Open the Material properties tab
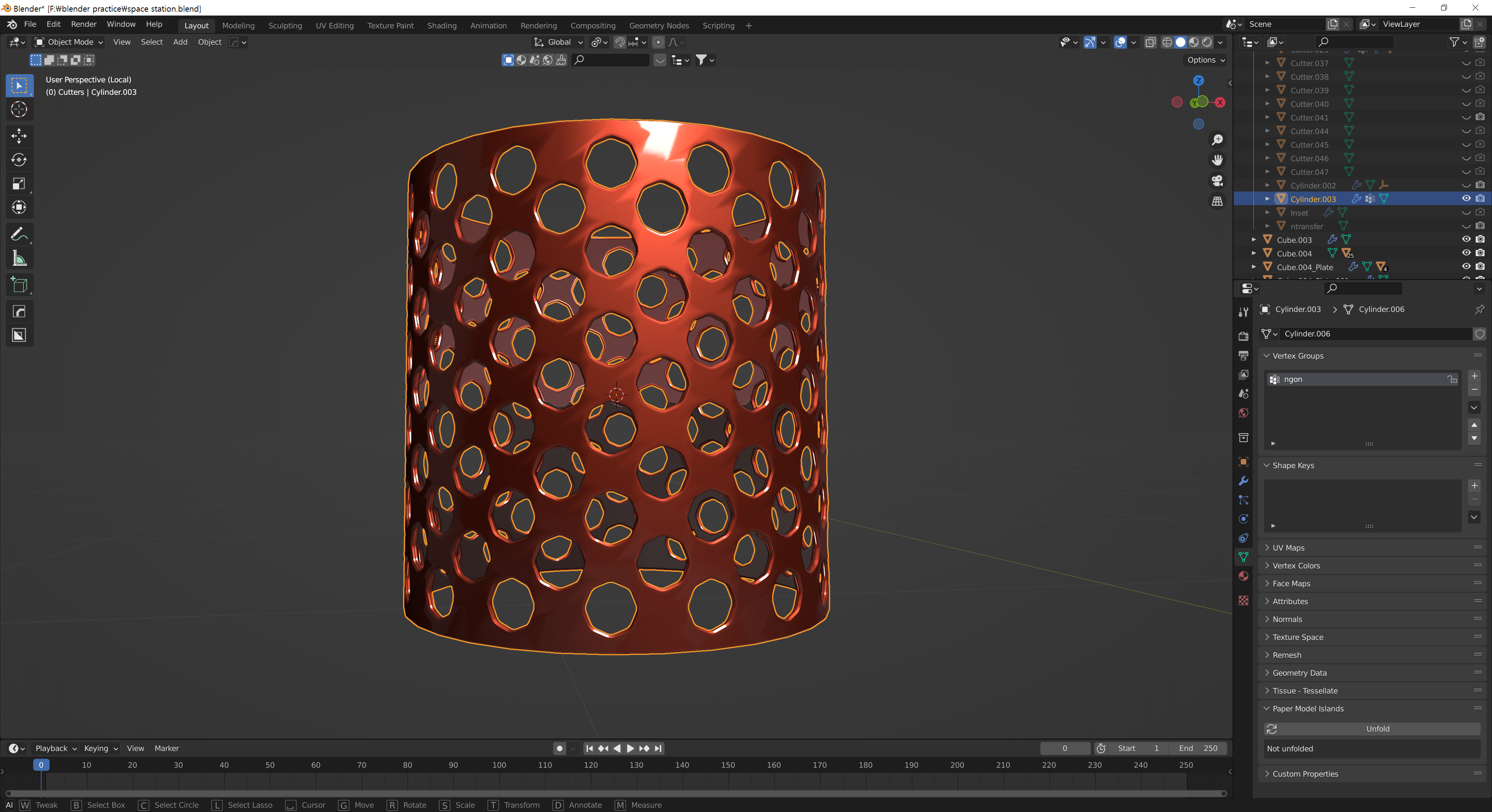This screenshot has width=1492, height=812. tap(1243, 576)
